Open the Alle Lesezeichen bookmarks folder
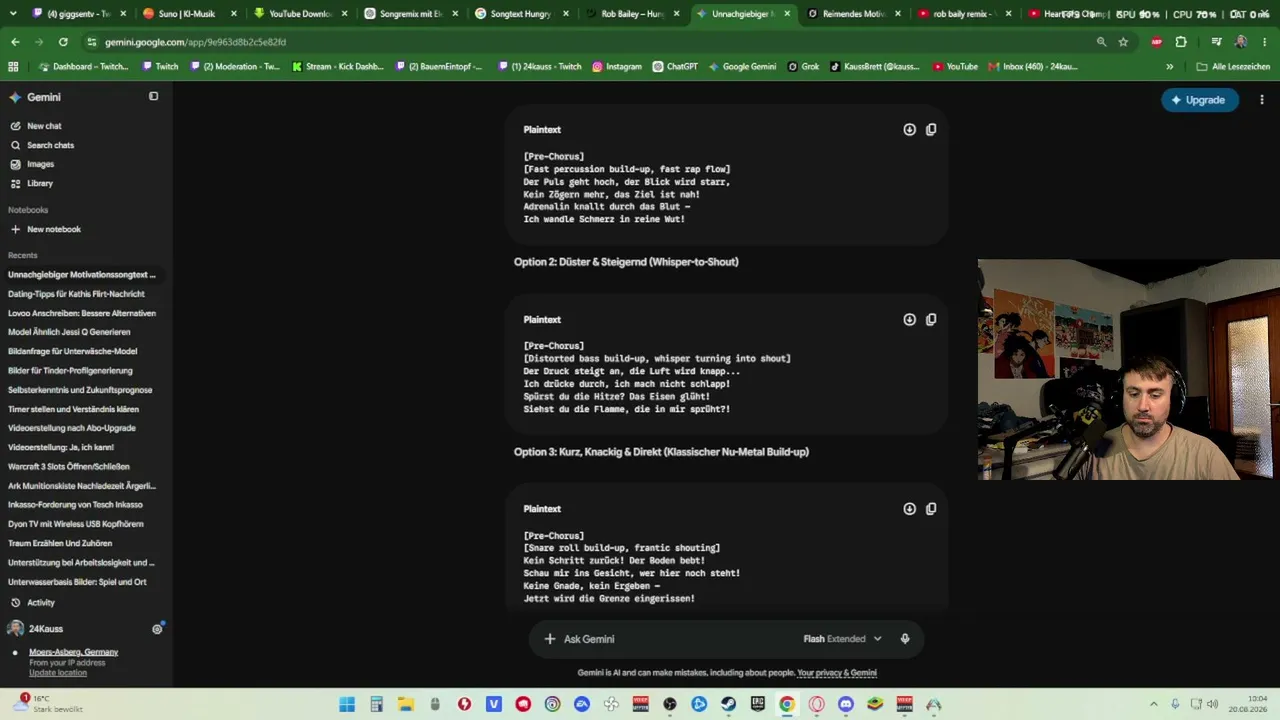 click(1233, 67)
